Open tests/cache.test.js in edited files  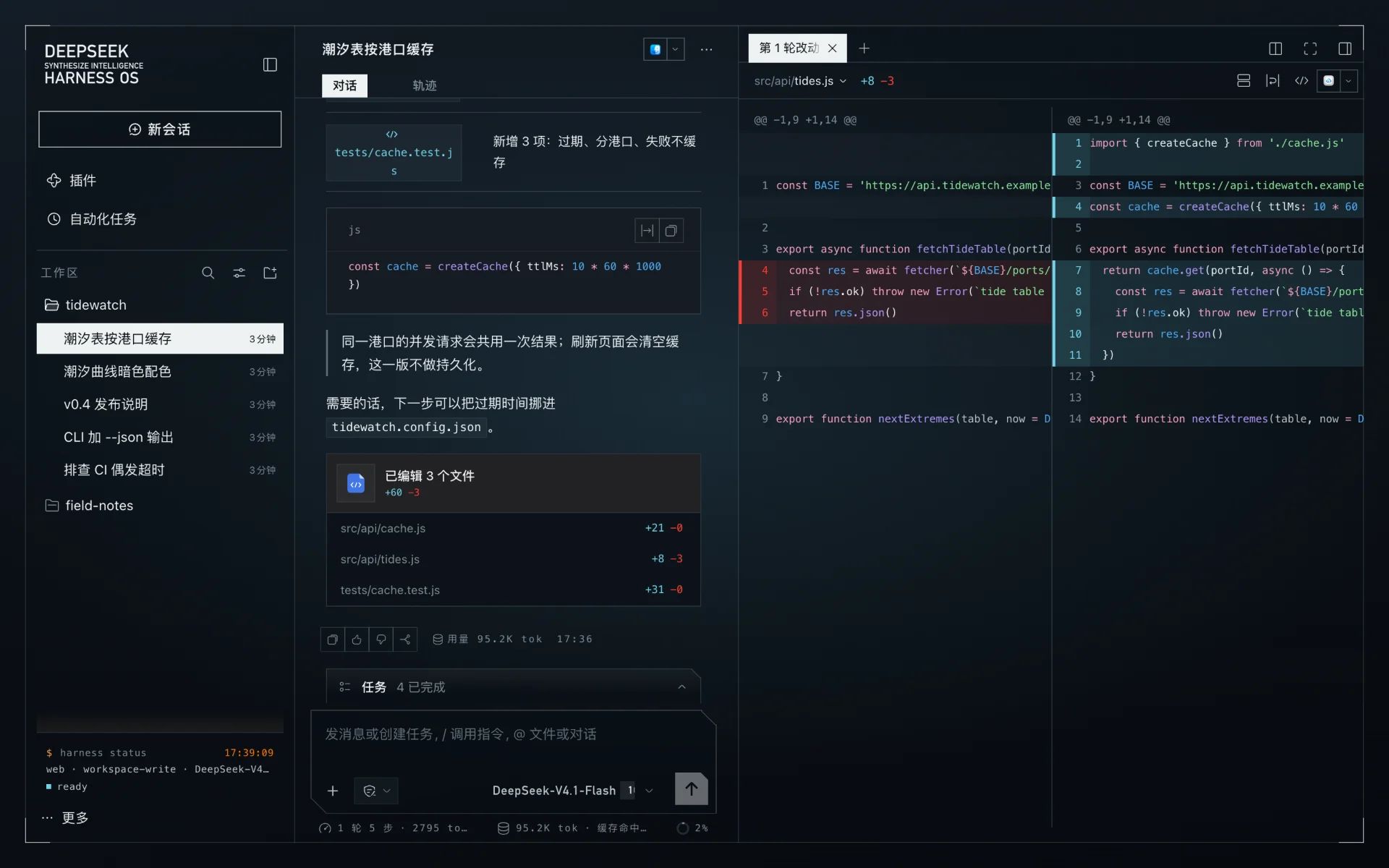click(513, 590)
